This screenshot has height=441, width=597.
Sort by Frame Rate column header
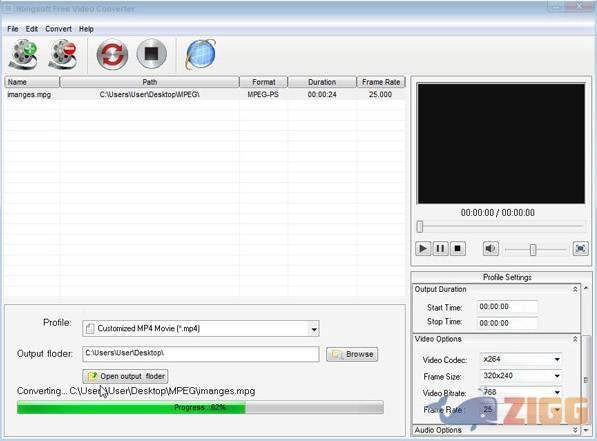[381, 82]
